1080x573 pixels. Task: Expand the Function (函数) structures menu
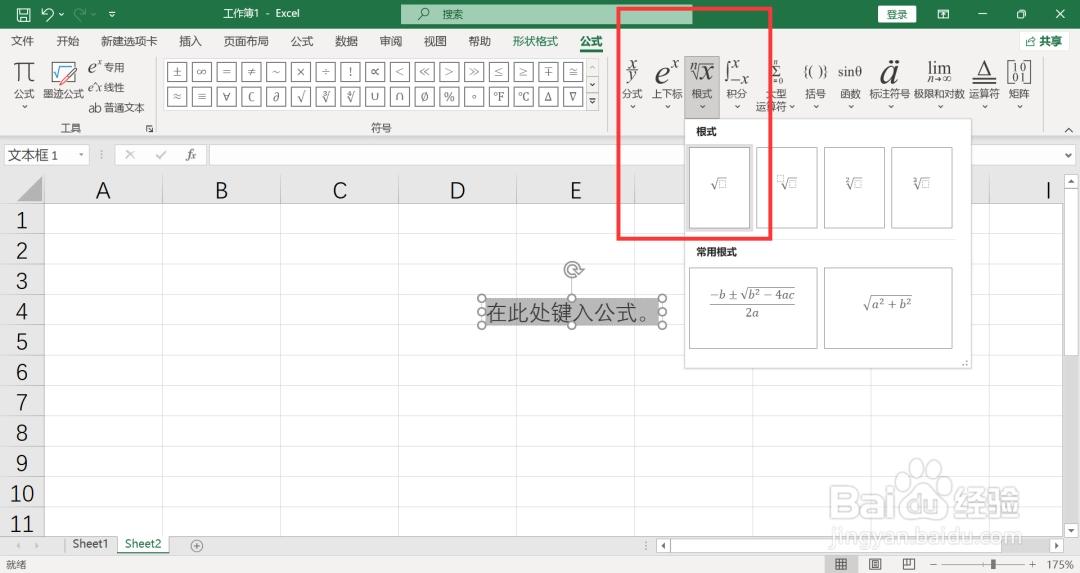pos(850,85)
